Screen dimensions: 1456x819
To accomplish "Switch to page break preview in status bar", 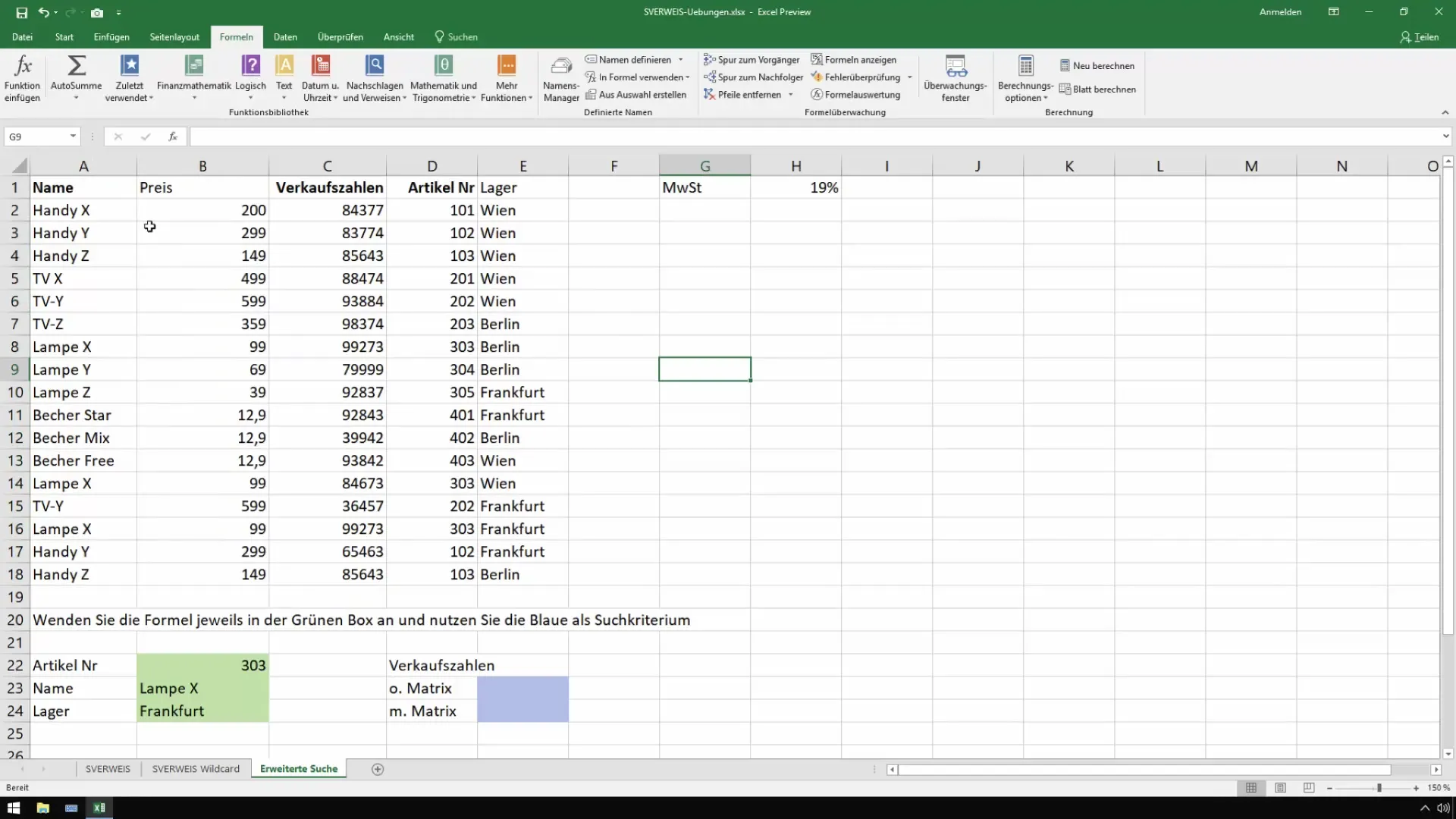I will 1309,788.
